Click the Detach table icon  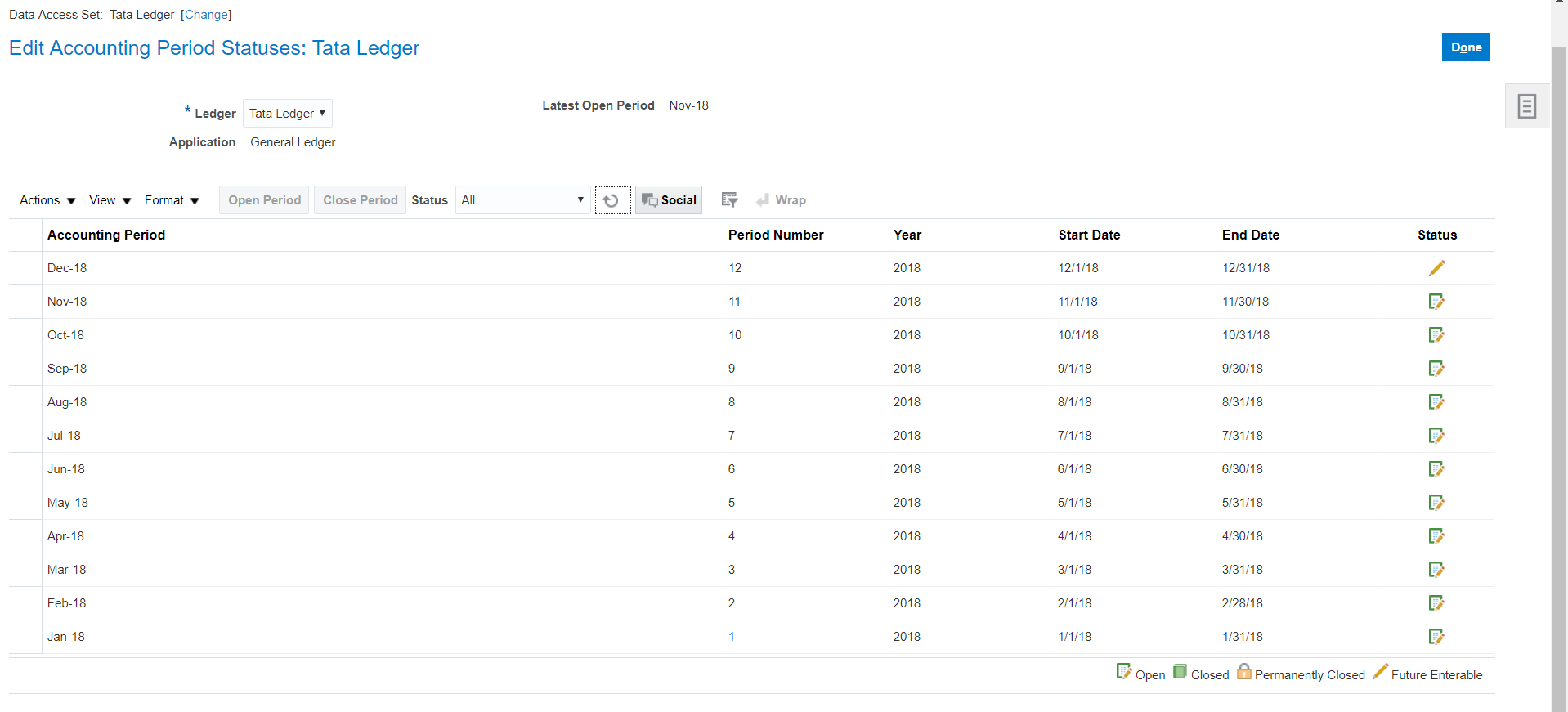click(x=729, y=200)
